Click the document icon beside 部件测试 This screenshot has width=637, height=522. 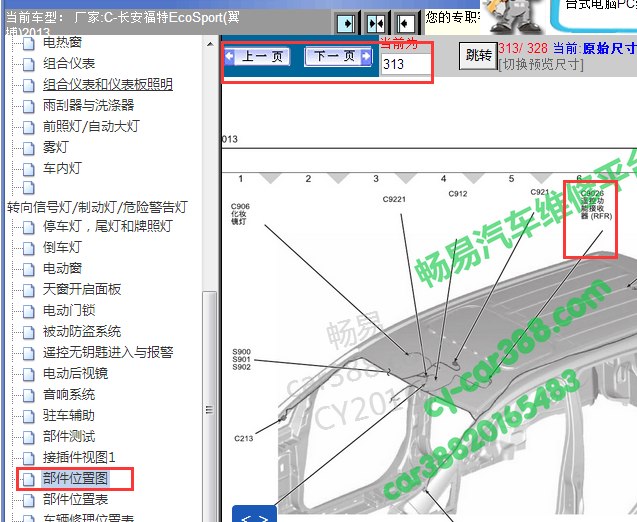click(x=28, y=438)
